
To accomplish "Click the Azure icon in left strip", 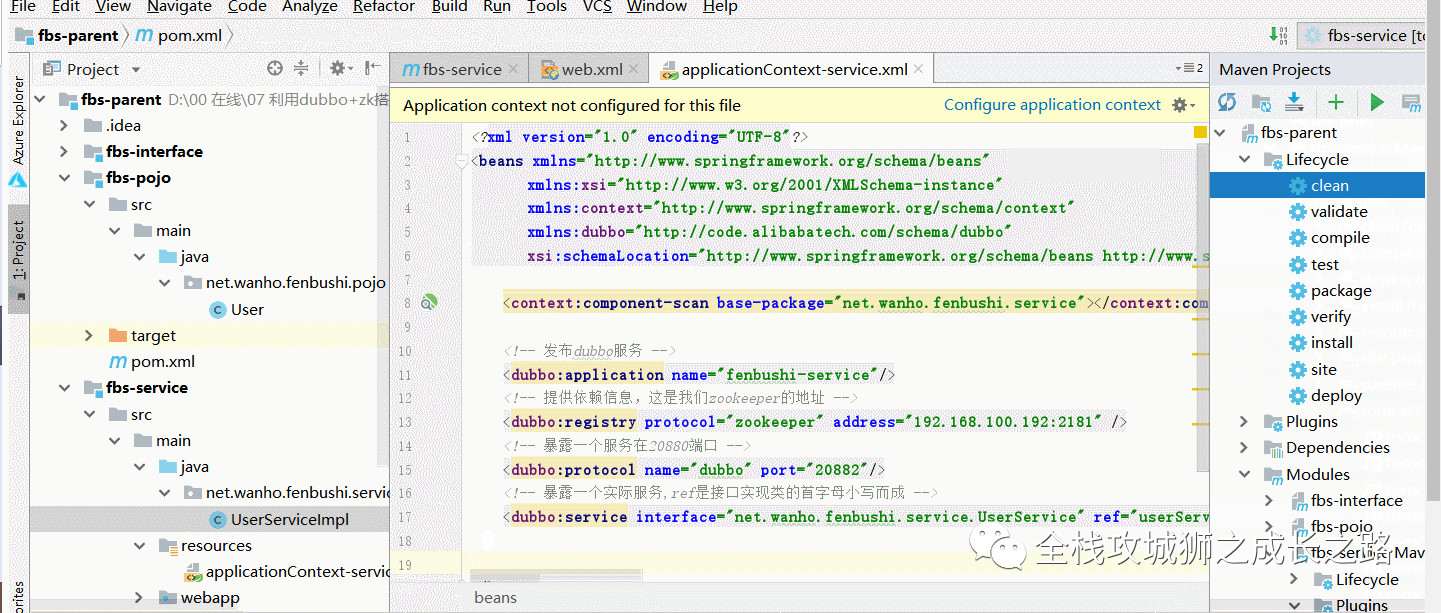I will tap(18, 180).
